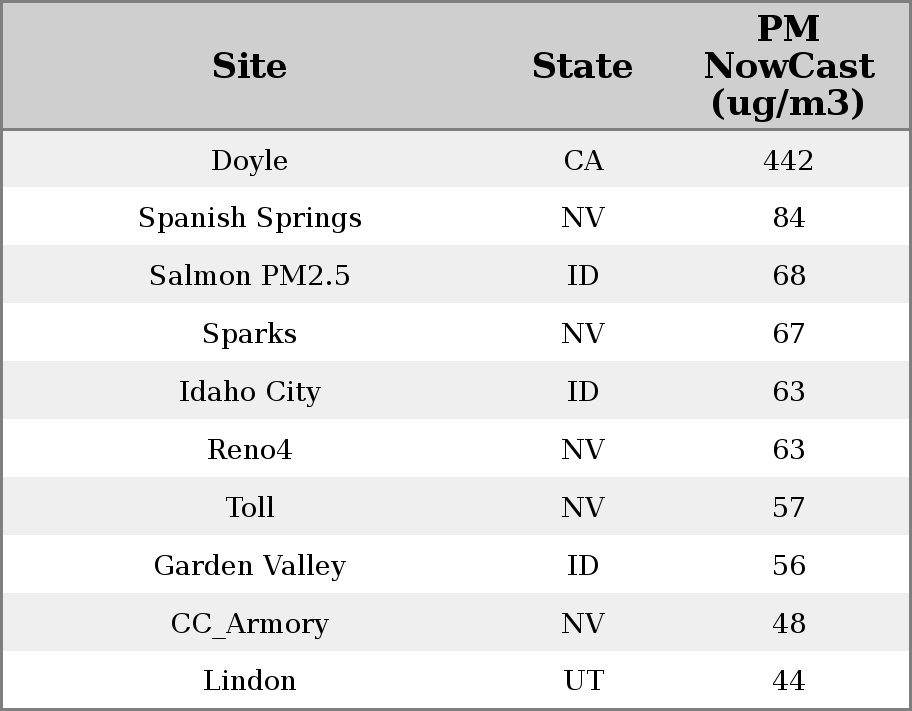The width and height of the screenshot is (912, 711).
Task: Click the Lindon site entry
Action: tap(249, 681)
